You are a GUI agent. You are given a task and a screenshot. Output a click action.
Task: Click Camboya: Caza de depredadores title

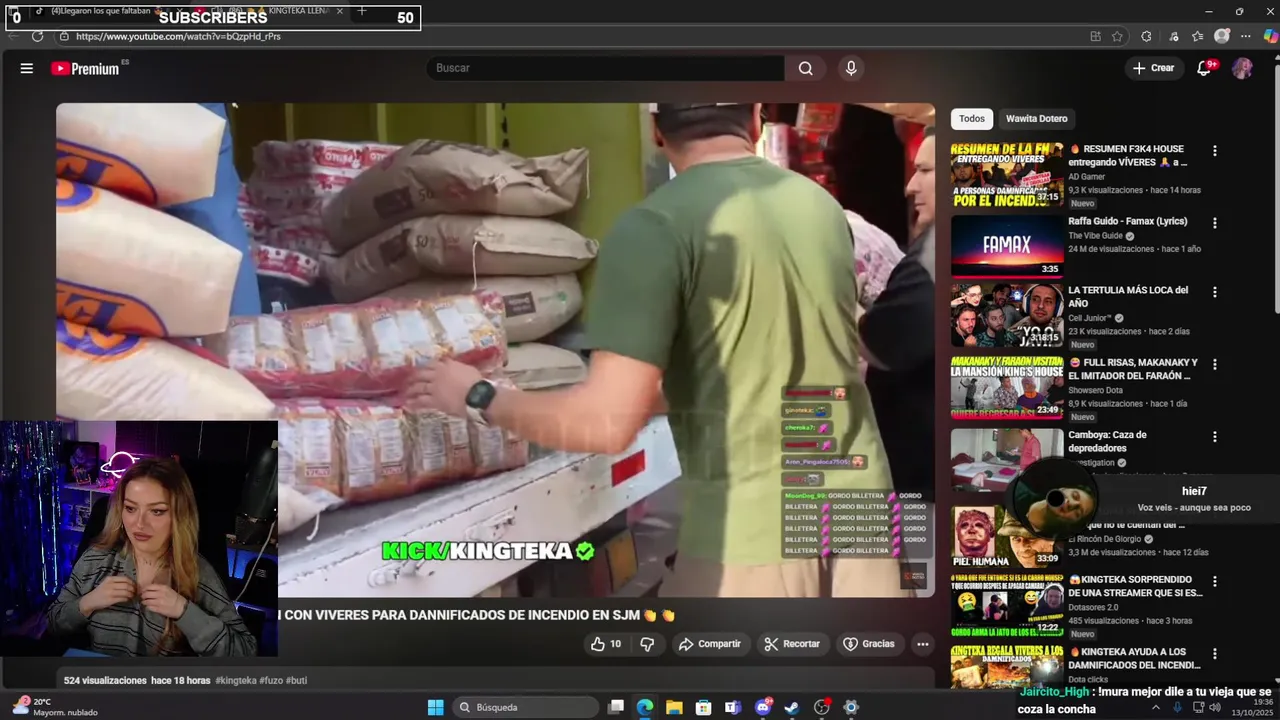pyautogui.click(x=1107, y=441)
